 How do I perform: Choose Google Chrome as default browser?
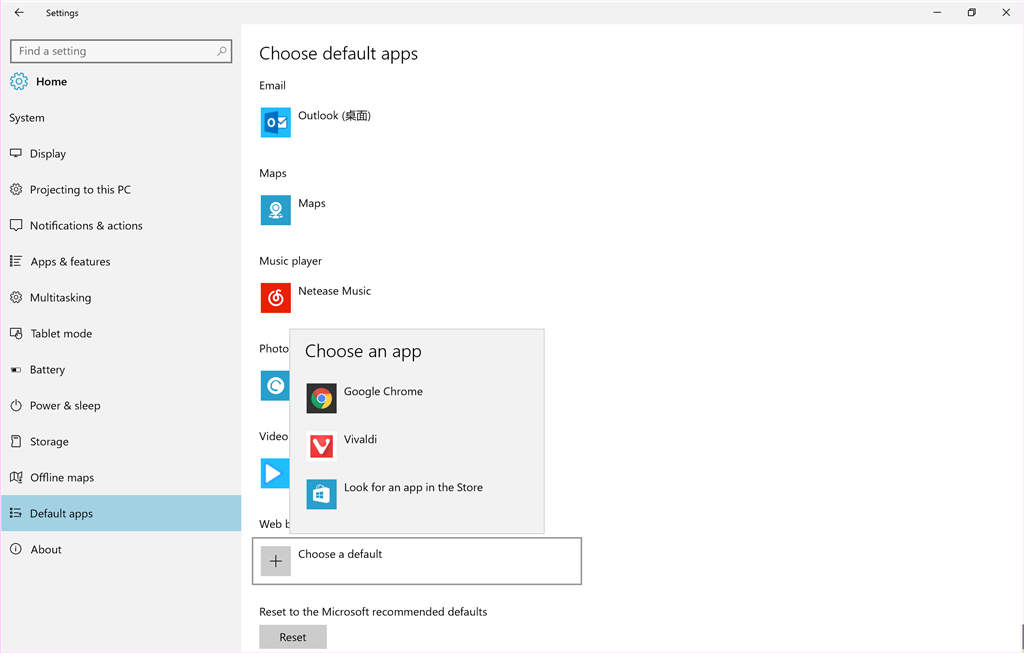[417, 398]
